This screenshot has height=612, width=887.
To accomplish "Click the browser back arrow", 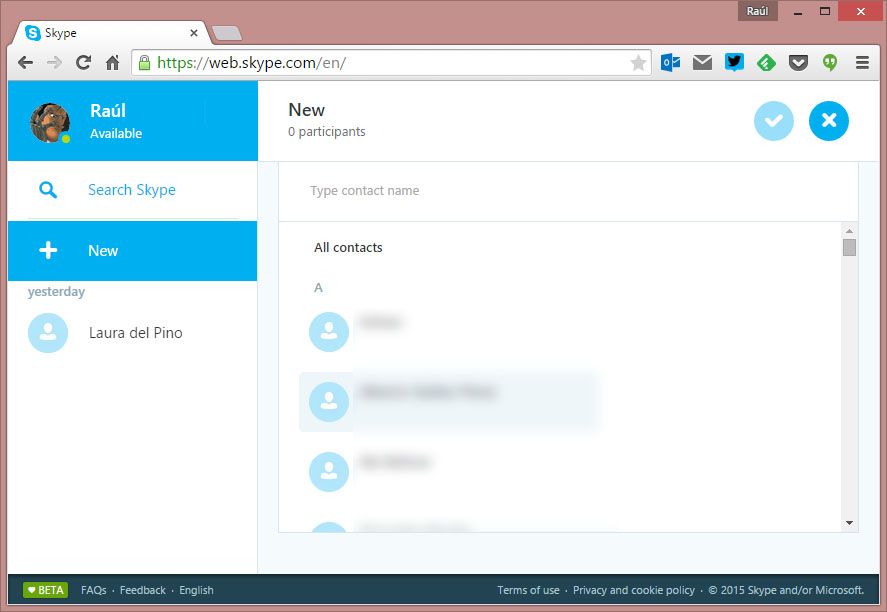I will point(25,62).
